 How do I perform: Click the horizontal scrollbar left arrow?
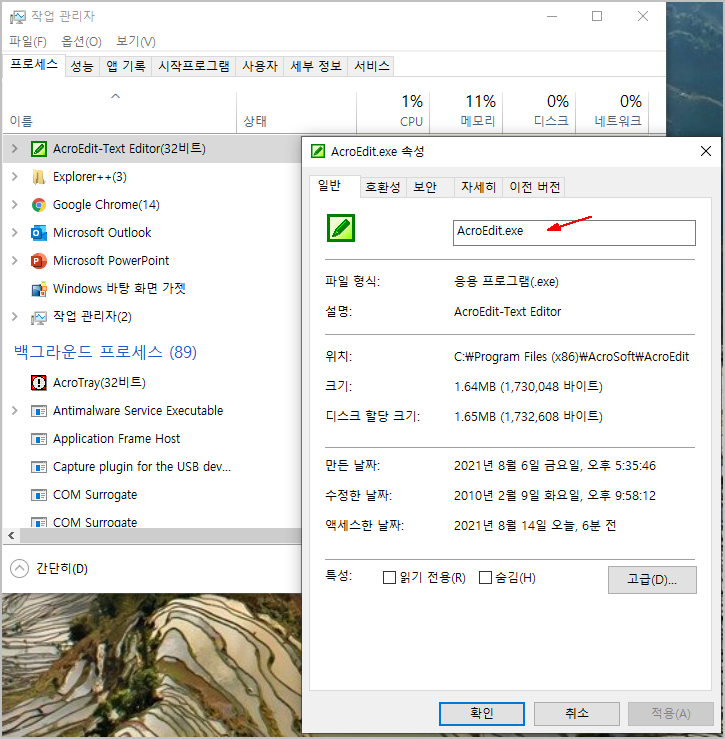[11, 535]
